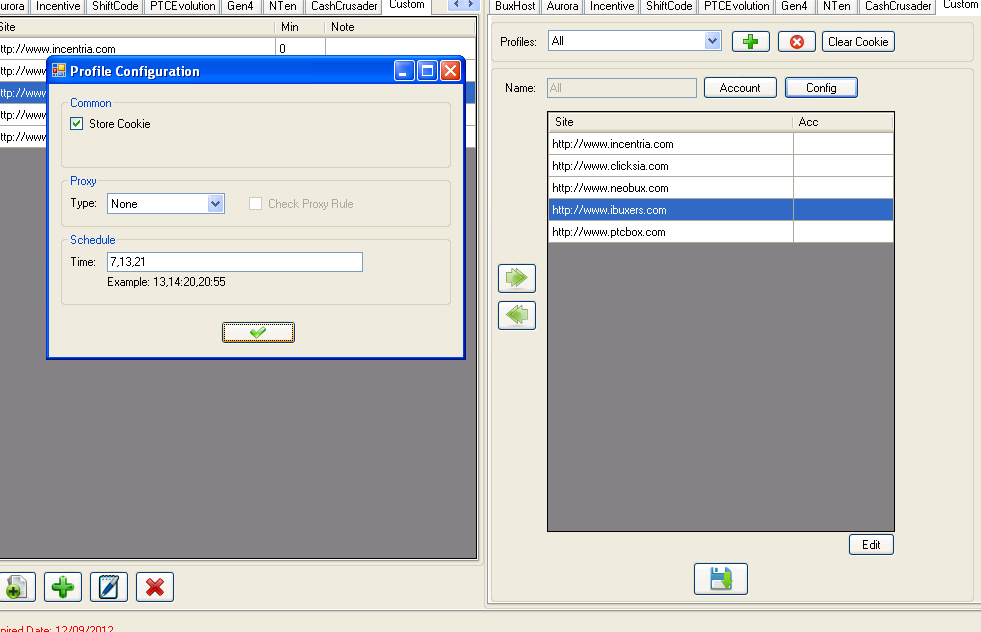Click the Acc column header

tap(843, 122)
